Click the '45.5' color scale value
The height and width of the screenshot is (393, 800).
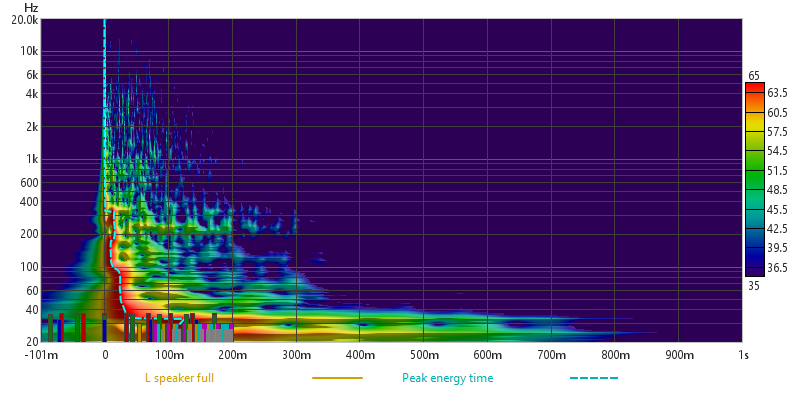click(x=777, y=209)
